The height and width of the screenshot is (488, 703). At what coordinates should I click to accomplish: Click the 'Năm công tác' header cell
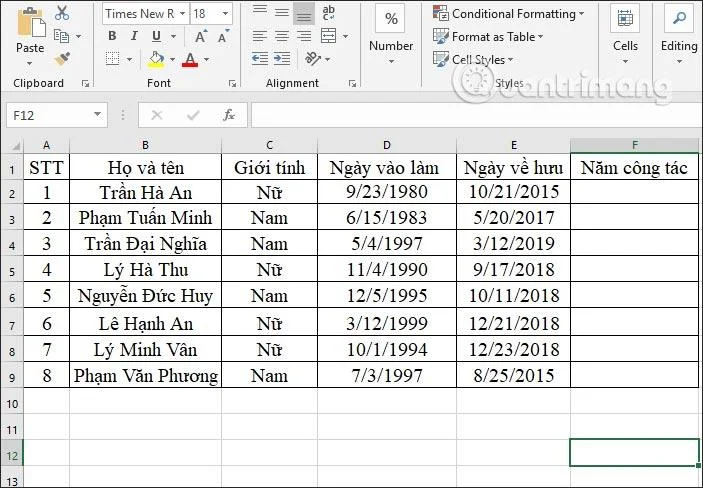(634, 167)
